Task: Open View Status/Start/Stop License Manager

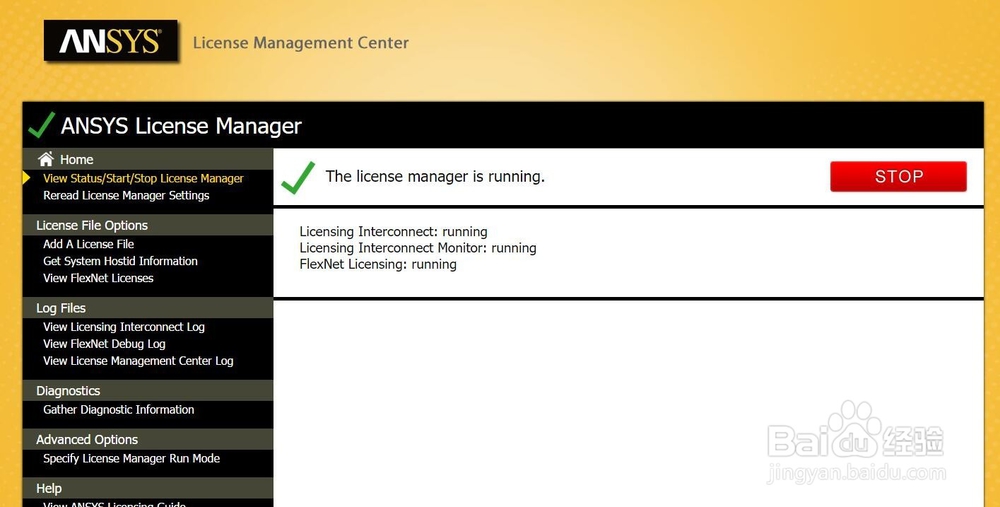Action: pos(143,179)
